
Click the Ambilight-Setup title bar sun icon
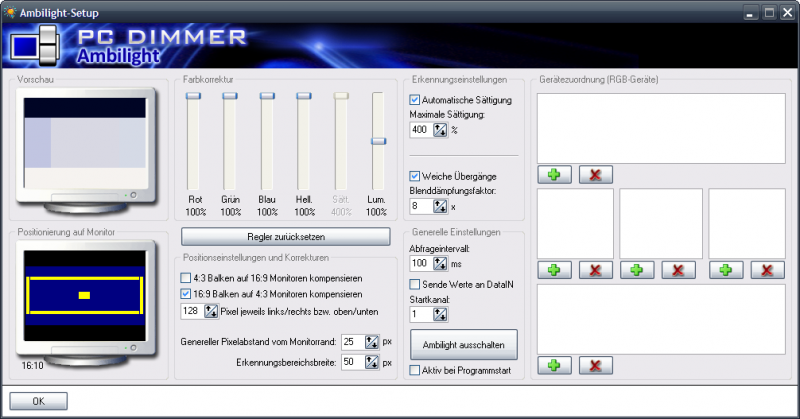pyautogui.click(x=10, y=12)
